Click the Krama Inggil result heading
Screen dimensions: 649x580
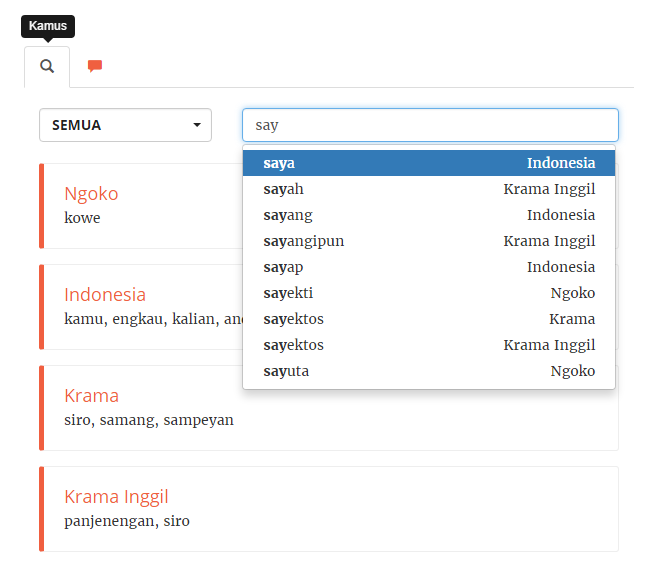[x=116, y=497]
